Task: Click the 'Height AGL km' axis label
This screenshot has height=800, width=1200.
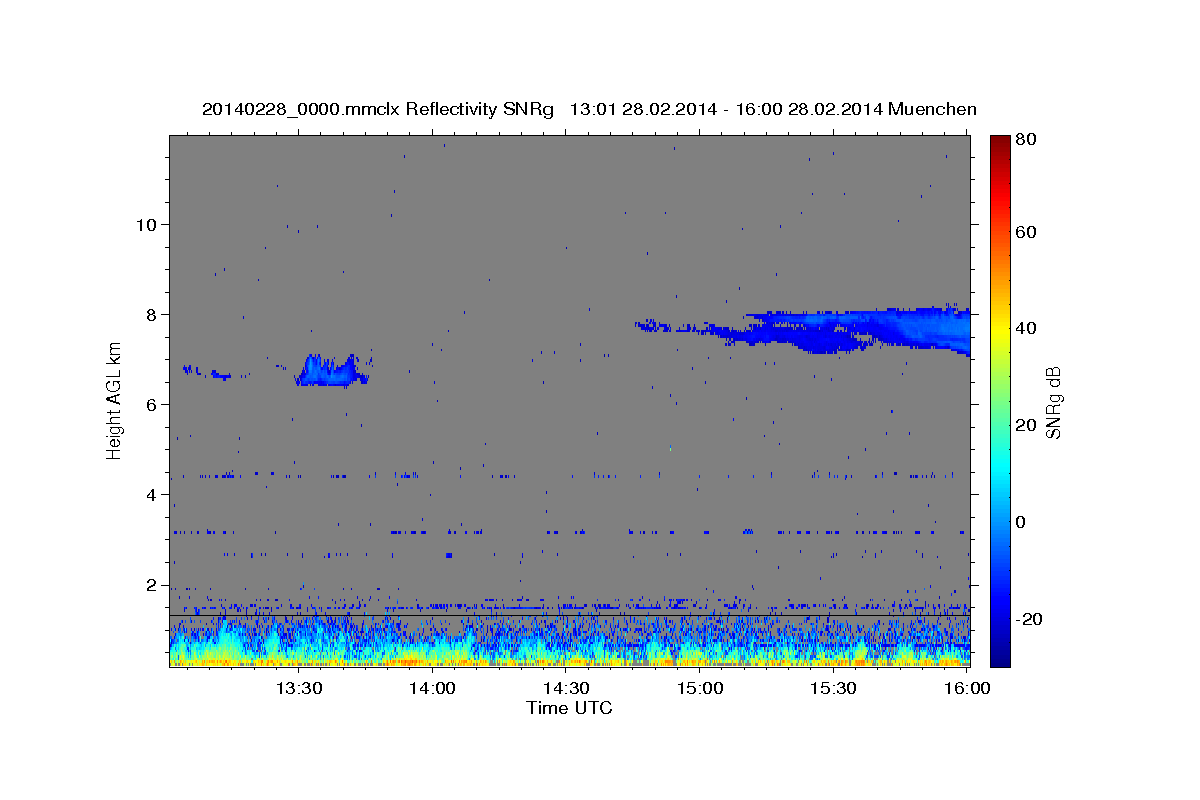Action: [115, 401]
